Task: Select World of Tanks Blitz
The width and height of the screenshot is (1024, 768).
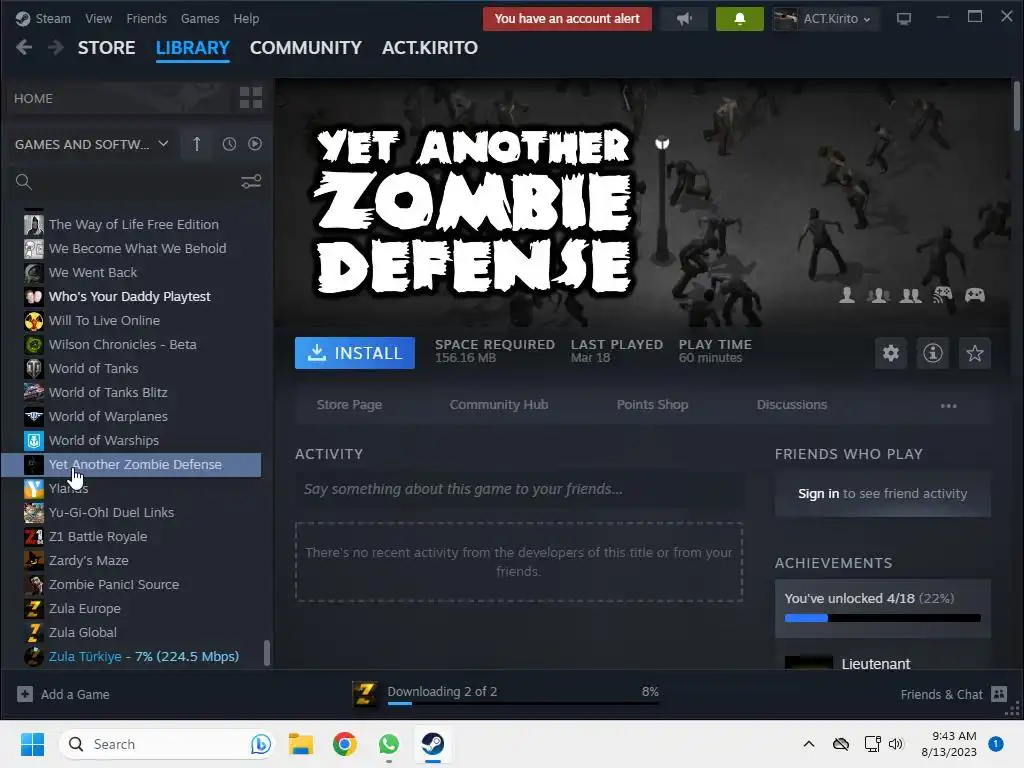Action: pyautogui.click(x=131, y=392)
